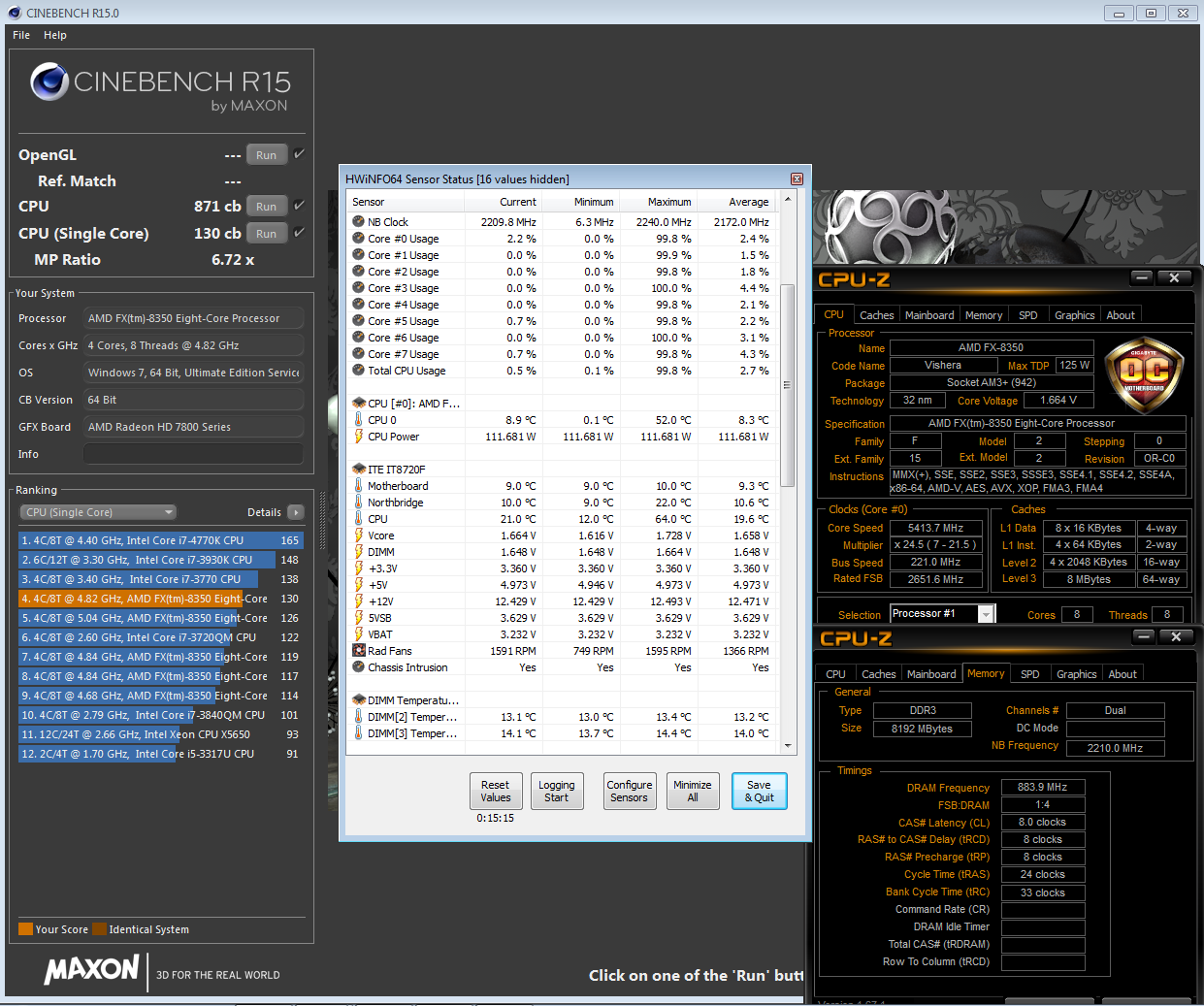Switch to Graphics tab in lower CPU-Z window

click(x=1077, y=674)
